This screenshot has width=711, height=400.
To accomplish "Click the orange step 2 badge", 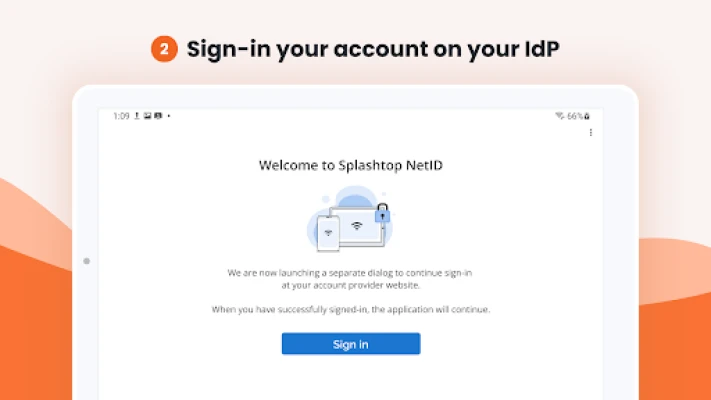I will coord(164,49).
